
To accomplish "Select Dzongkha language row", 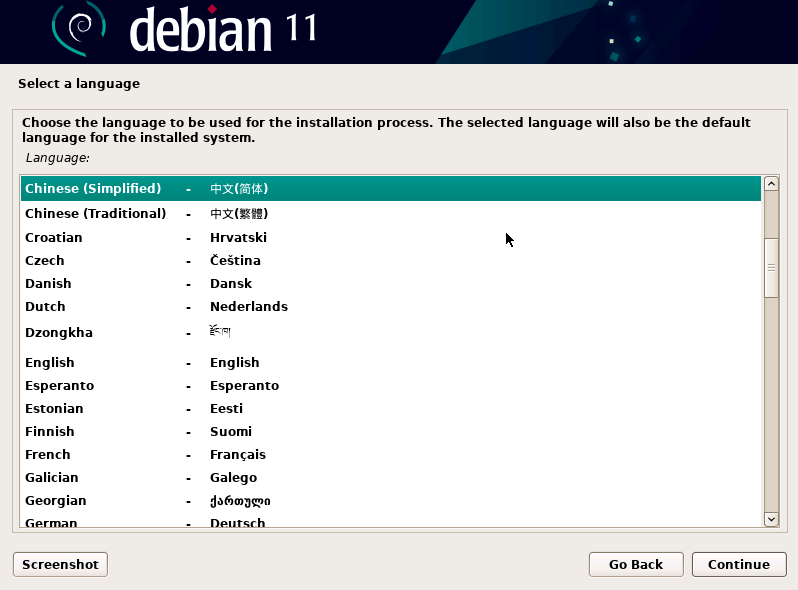I will click(391, 333).
